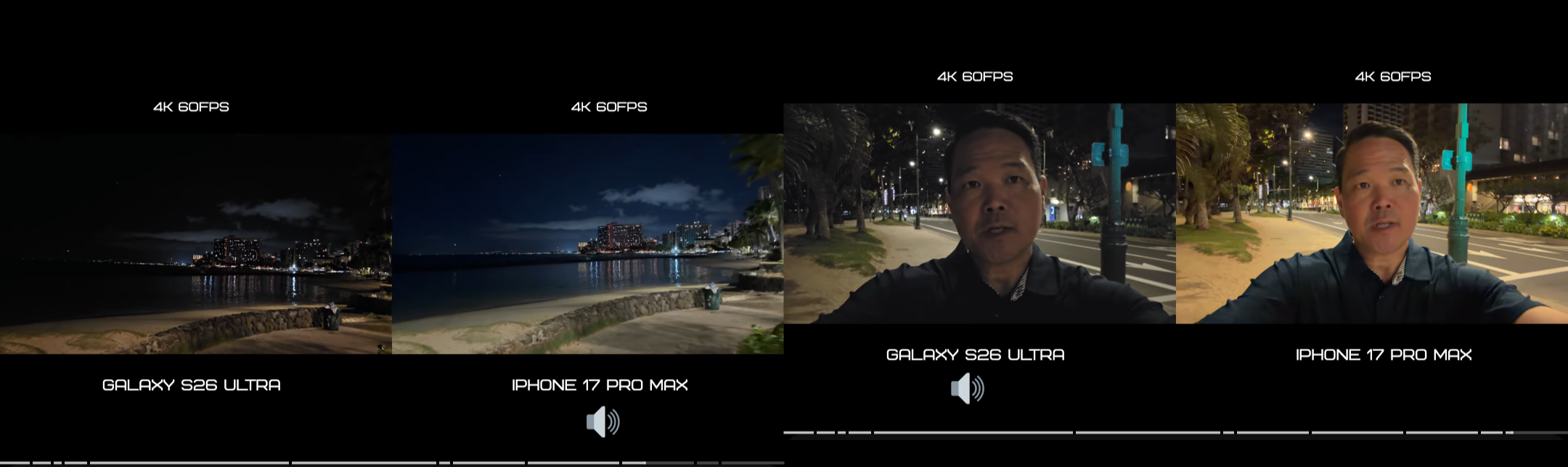Select the Galaxy S26 Ultra selfie street clip
This screenshot has height=467, width=1568.
pyautogui.click(x=980, y=213)
